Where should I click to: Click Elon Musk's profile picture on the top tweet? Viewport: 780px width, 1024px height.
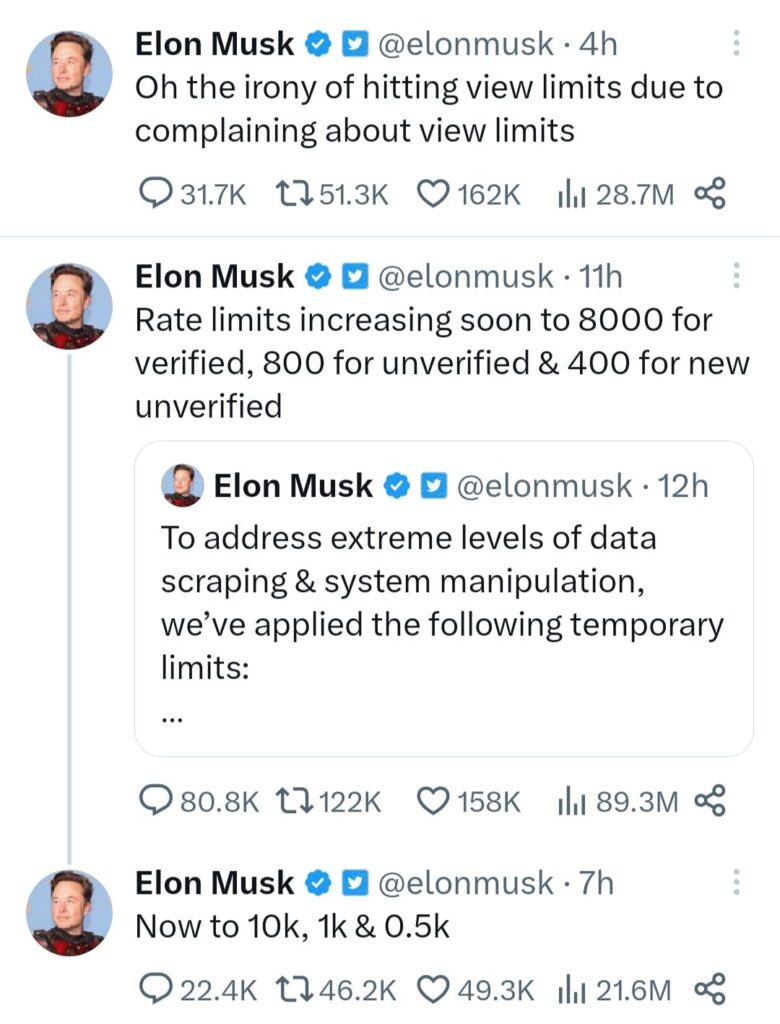[69, 72]
